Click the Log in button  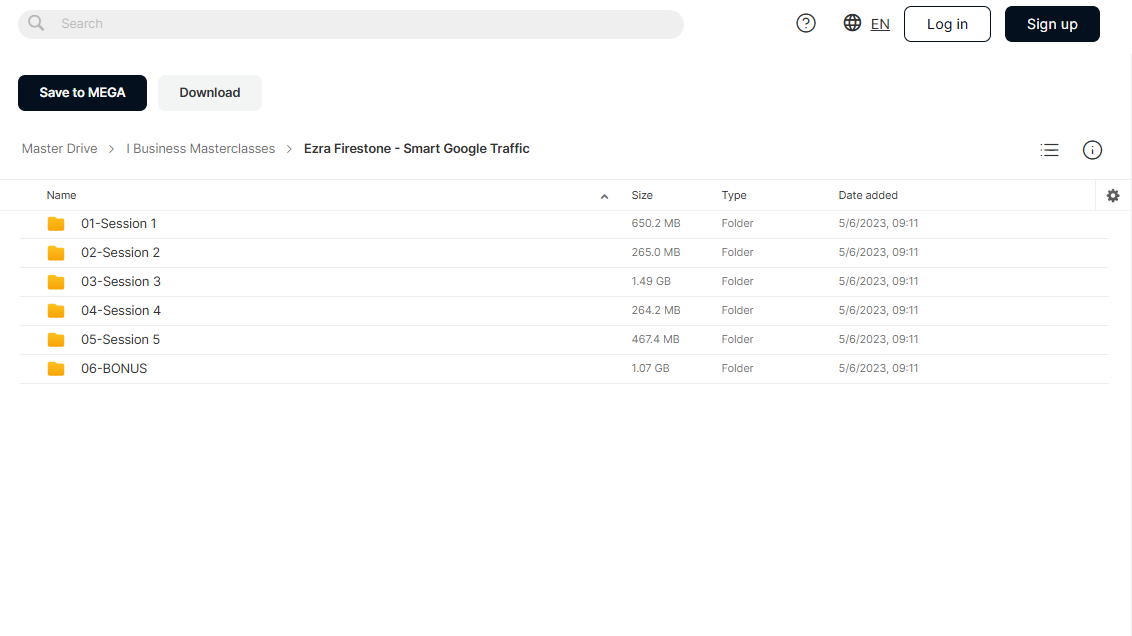[x=947, y=24]
